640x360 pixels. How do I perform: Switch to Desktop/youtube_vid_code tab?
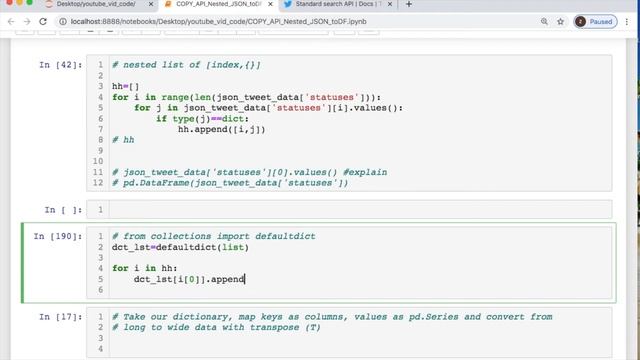coord(96,4)
